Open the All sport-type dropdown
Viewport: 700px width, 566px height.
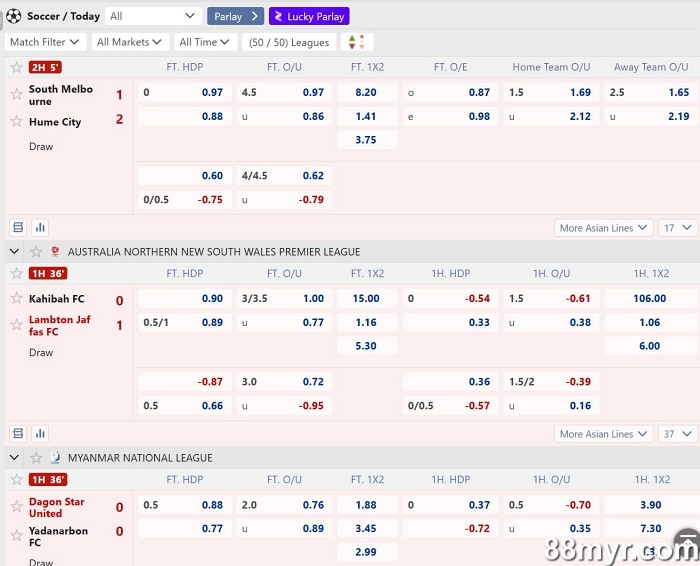pyautogui.click(x=154, y=17)
